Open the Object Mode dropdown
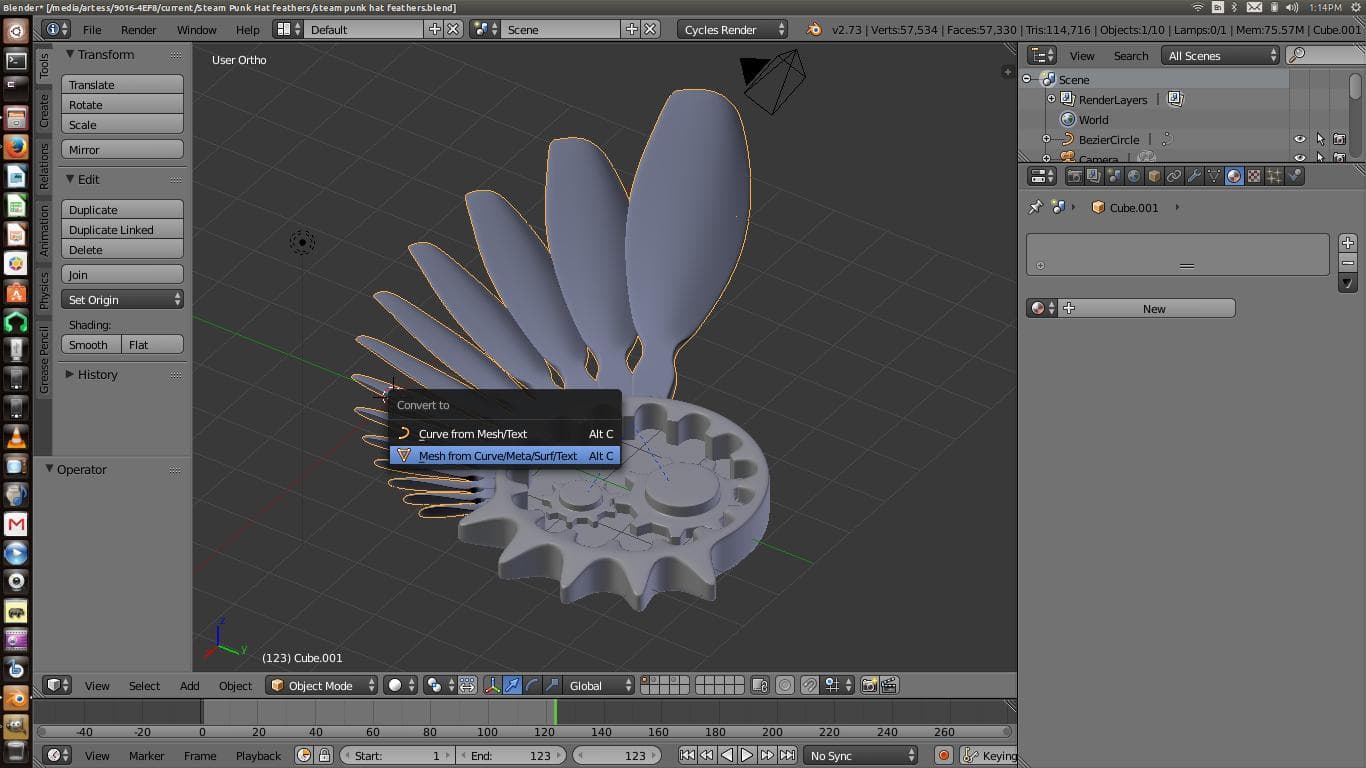This screenshot has width=1366, height=768. [320, 685]
